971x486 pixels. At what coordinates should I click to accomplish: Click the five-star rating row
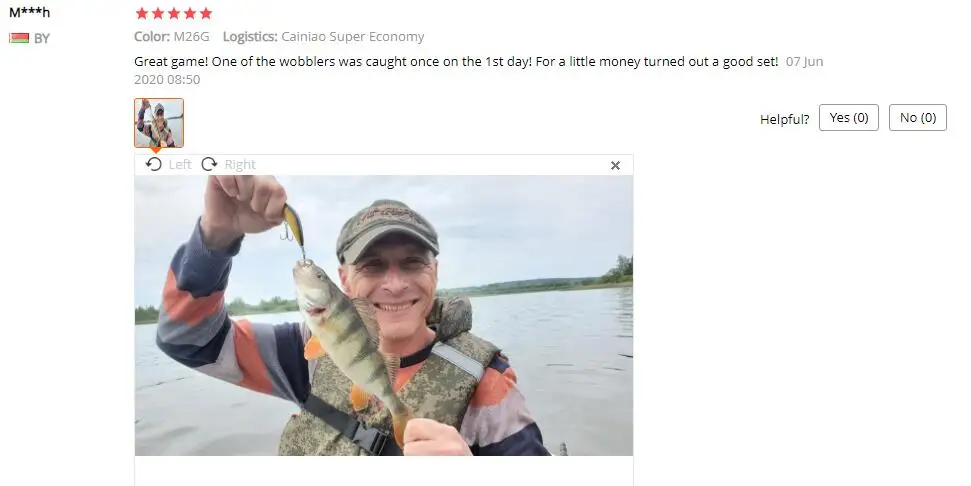pyautogui.click(x=173, y=14)
